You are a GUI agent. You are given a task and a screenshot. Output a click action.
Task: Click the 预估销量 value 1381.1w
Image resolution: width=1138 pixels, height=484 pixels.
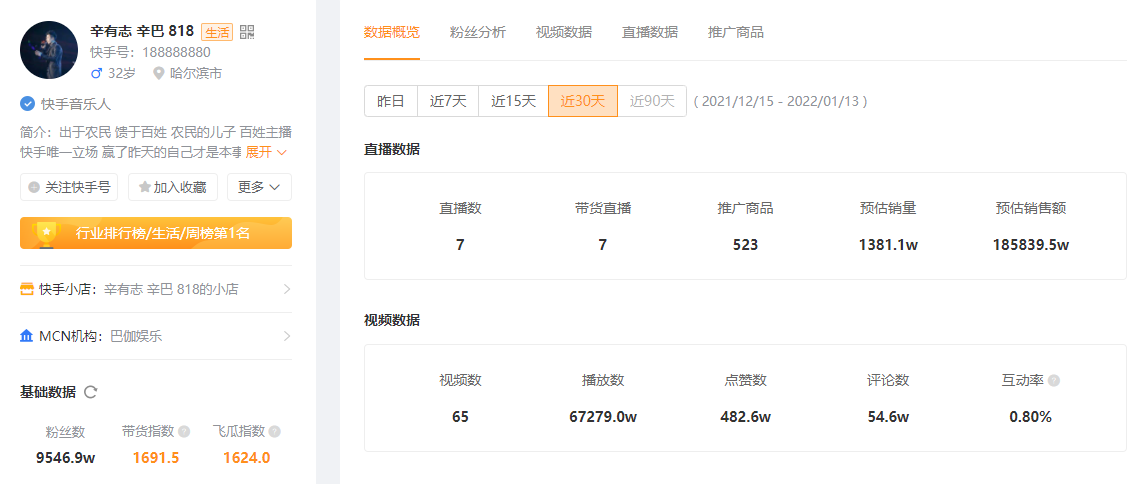click(888, 245)
